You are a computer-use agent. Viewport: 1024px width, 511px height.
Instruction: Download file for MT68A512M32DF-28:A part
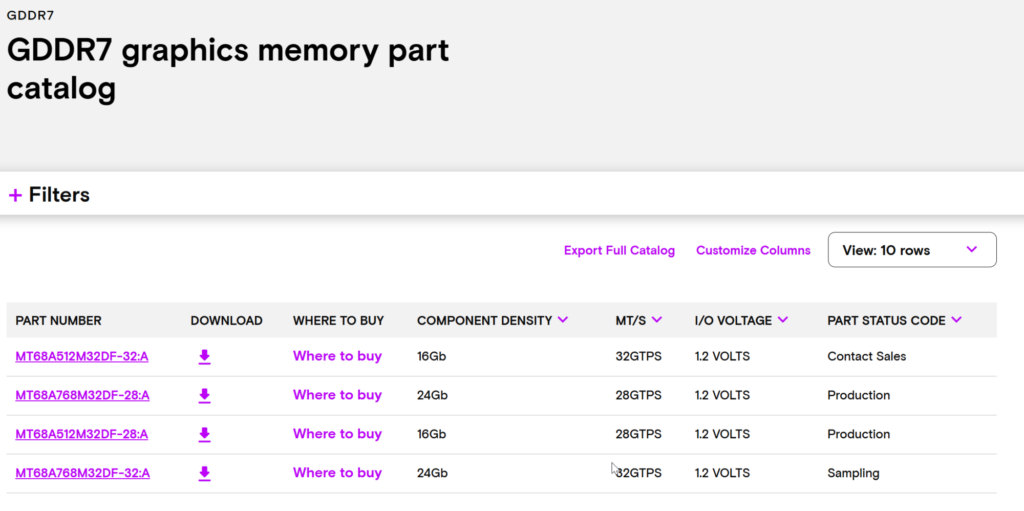click(x=204, y=435)
